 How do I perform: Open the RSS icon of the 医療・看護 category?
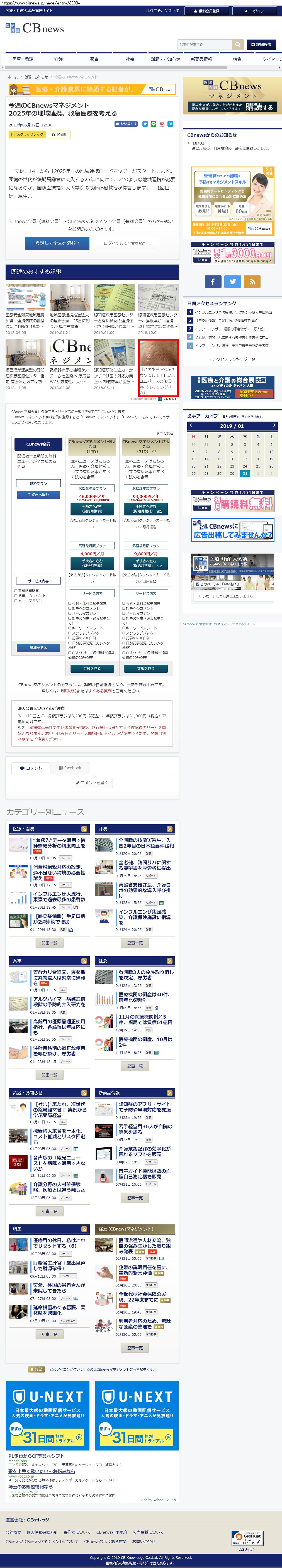84,829
